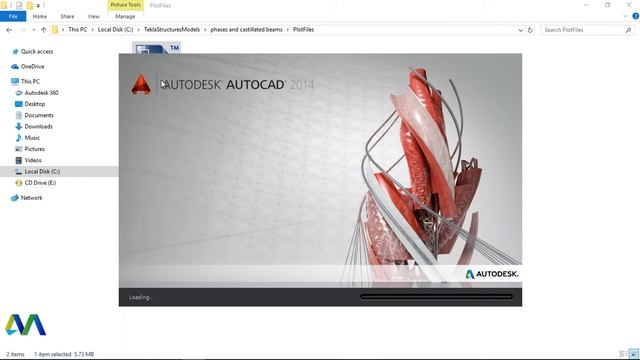Click the New folder quick access icon
640x360 pixels.
click(29, 5)
